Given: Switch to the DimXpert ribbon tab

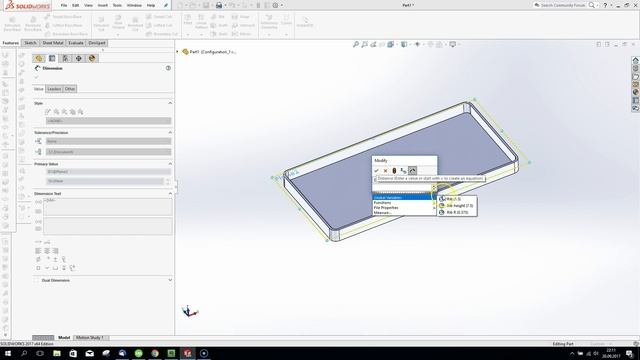Looking at the screenshot, I should point(97,43).
